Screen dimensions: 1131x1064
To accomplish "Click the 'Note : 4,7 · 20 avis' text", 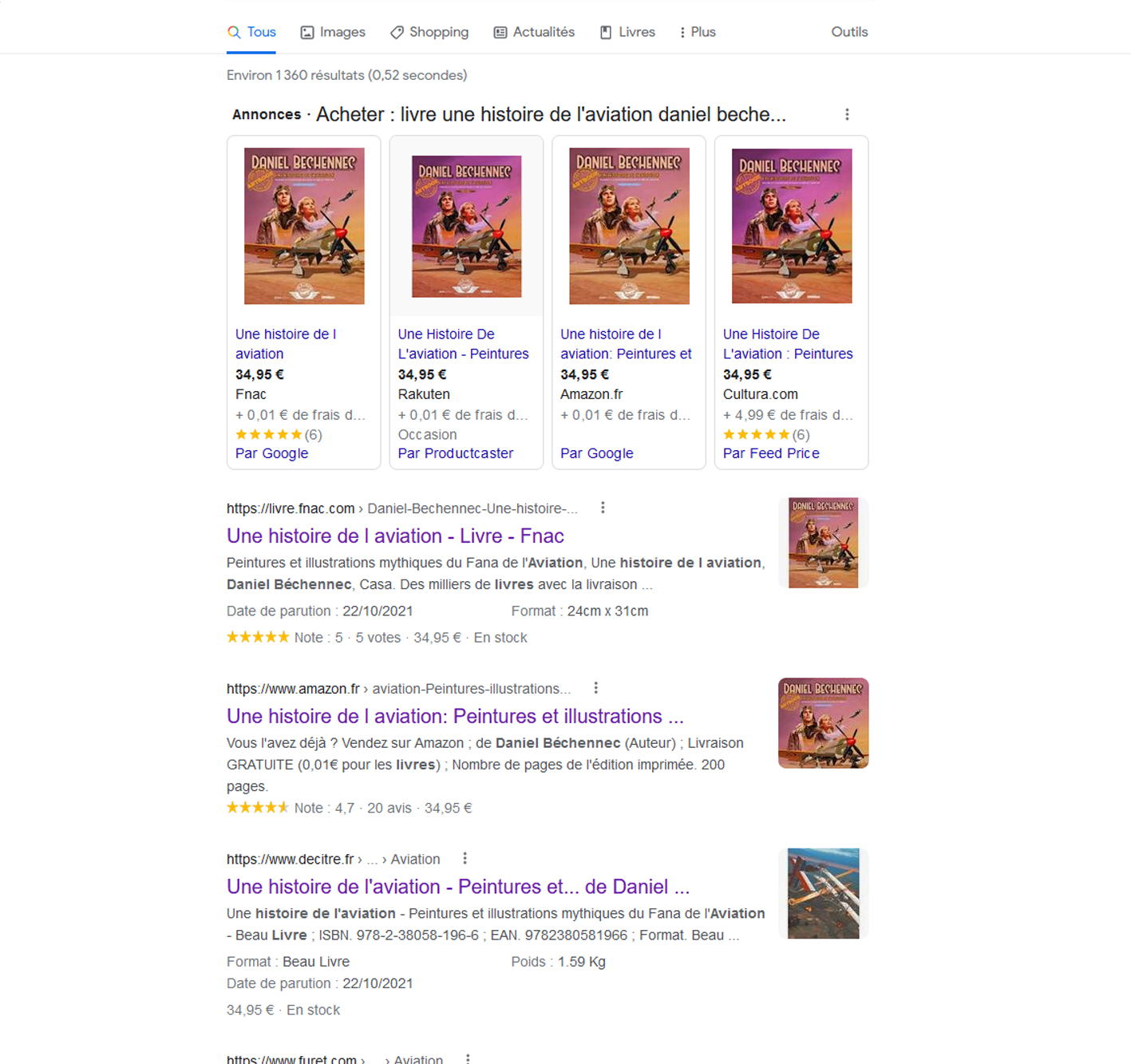I will click(353, 808).
